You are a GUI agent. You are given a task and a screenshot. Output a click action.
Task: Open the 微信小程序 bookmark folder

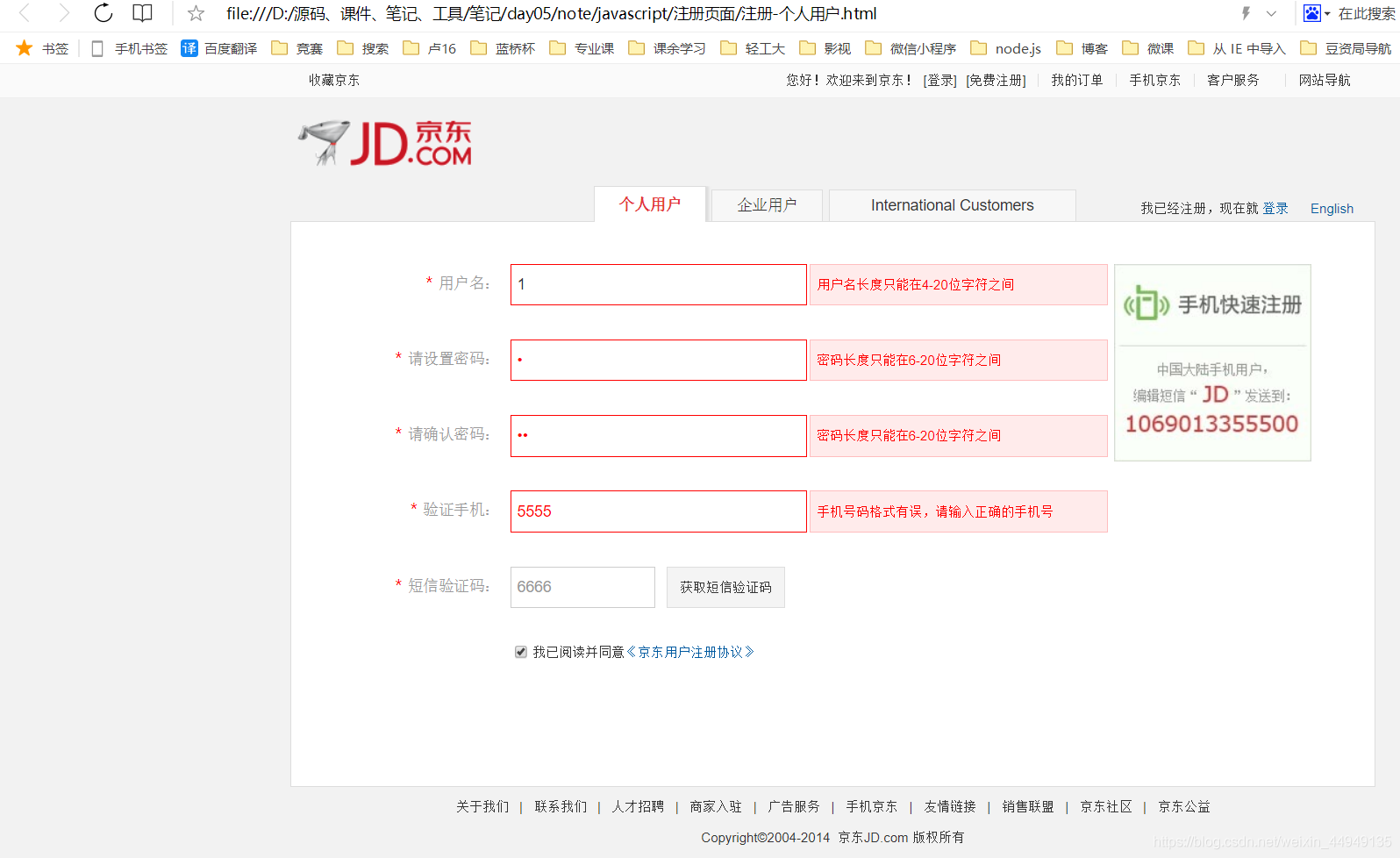pos(911,48)
